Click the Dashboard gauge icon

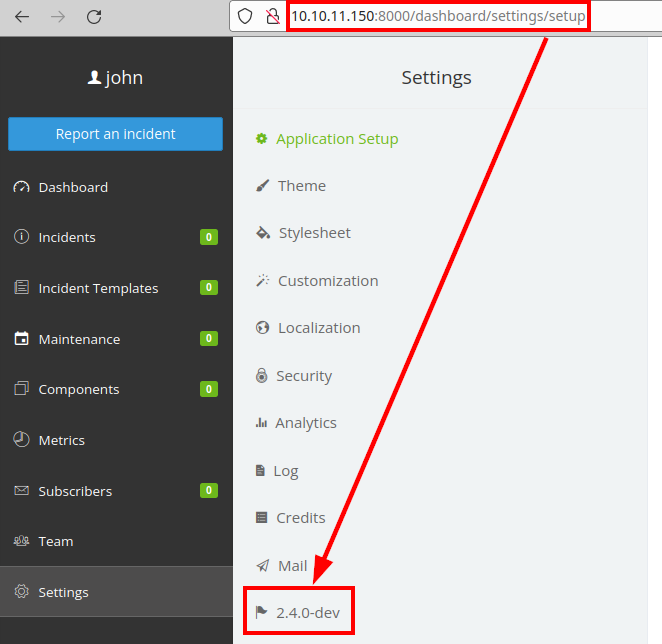coord(21,187)
